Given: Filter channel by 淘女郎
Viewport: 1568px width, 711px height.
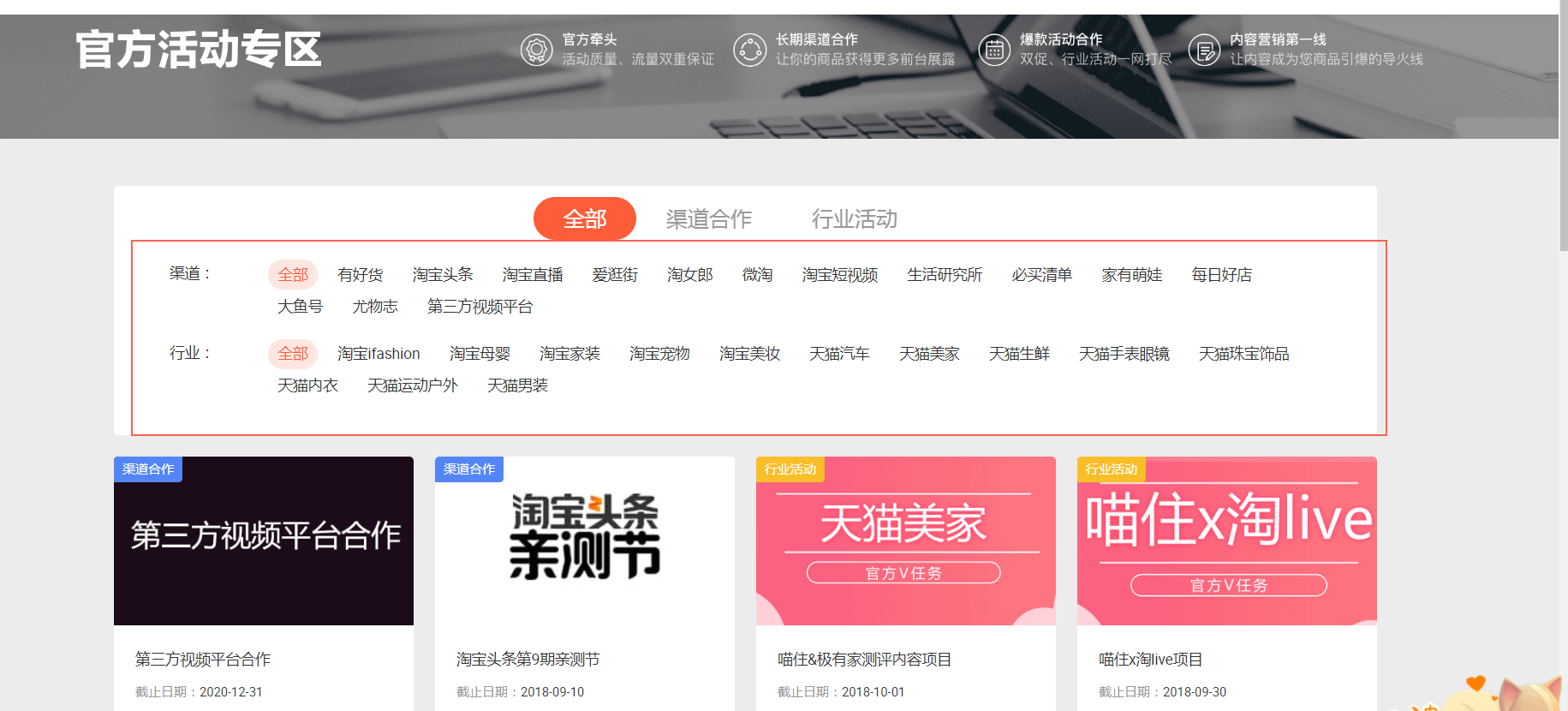Looking at the screenshot, I should (x=690, y=275).
